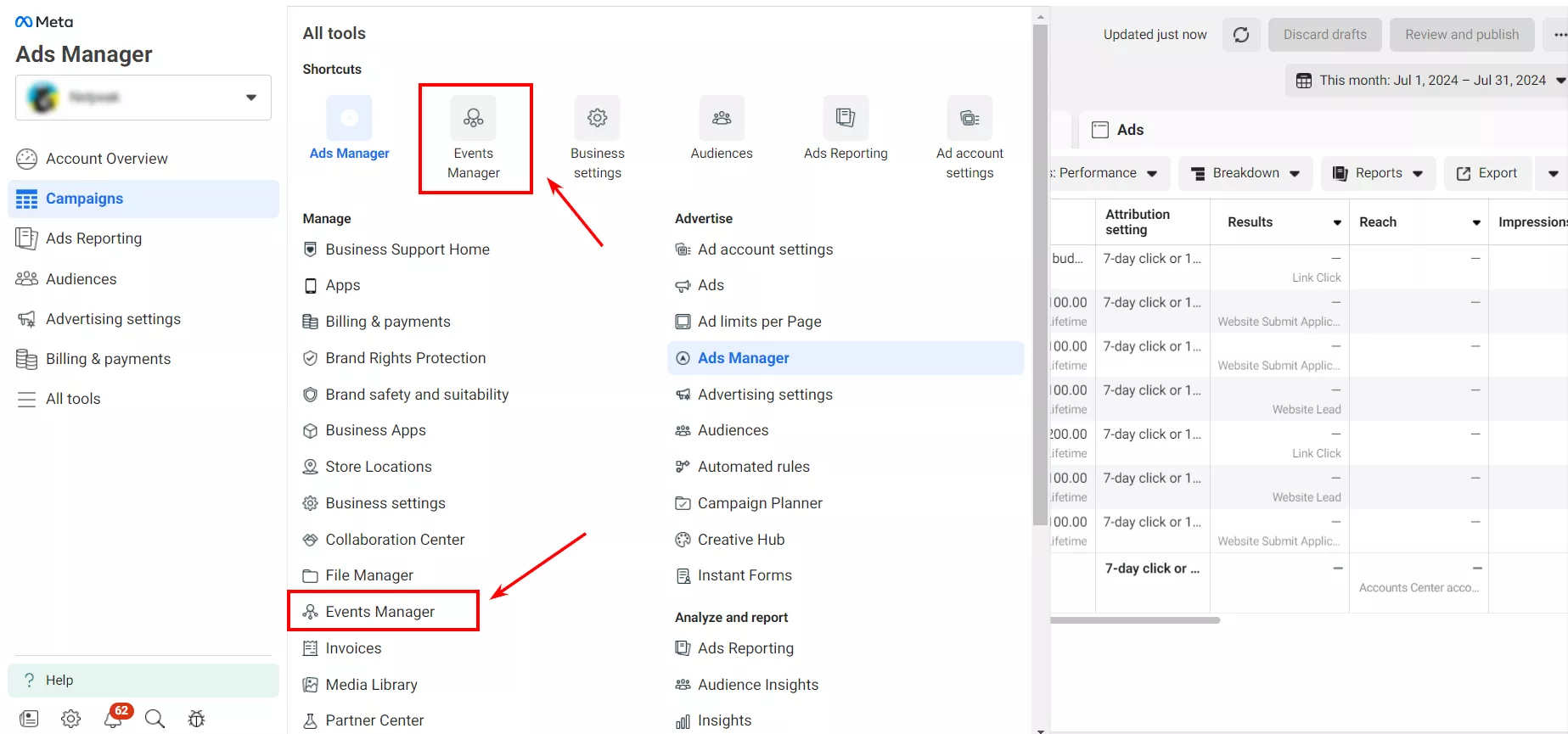Click the Meta logo

click(44, 22)
